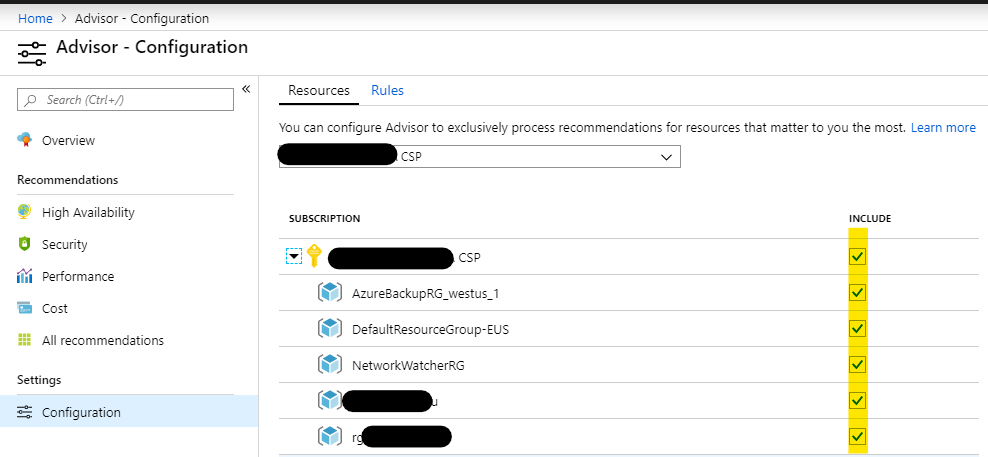This screenshot has width=988, height=457.
Task: Uncheck Include for DefaultResourceGroup-EUS
Action: (857, 329)
